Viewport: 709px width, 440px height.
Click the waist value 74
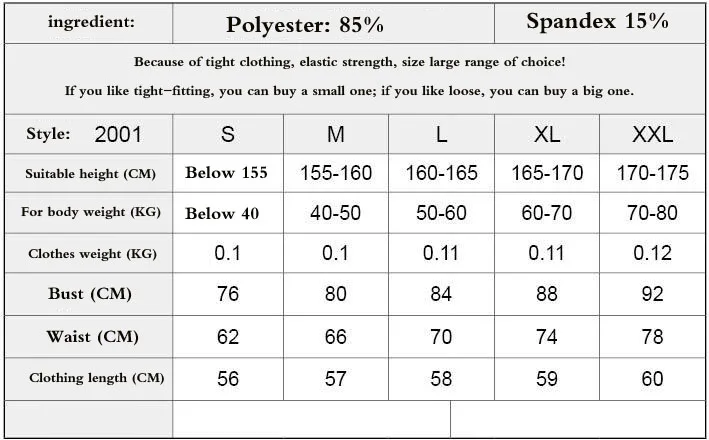[547, 337]
